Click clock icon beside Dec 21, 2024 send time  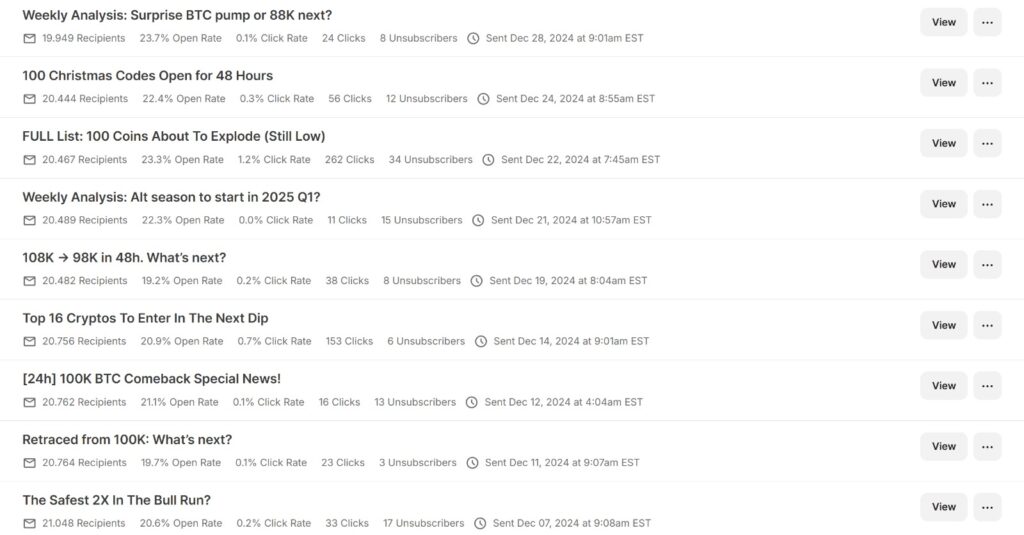point(478,220)
